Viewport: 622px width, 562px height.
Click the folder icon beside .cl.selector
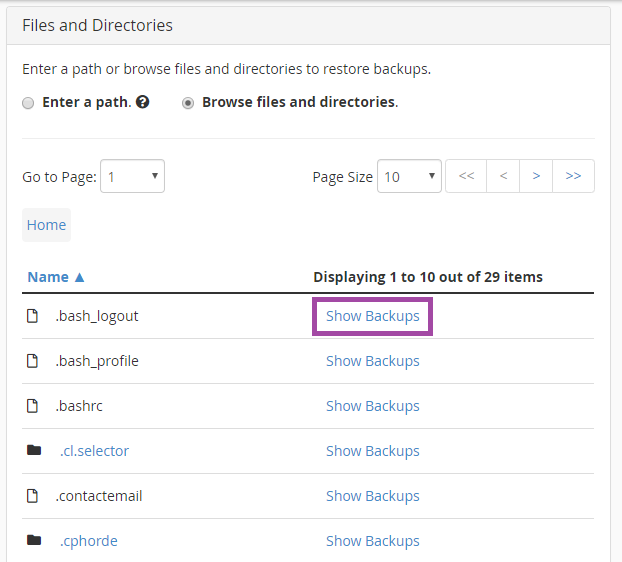pyautogui.click(x=34, y=451)
